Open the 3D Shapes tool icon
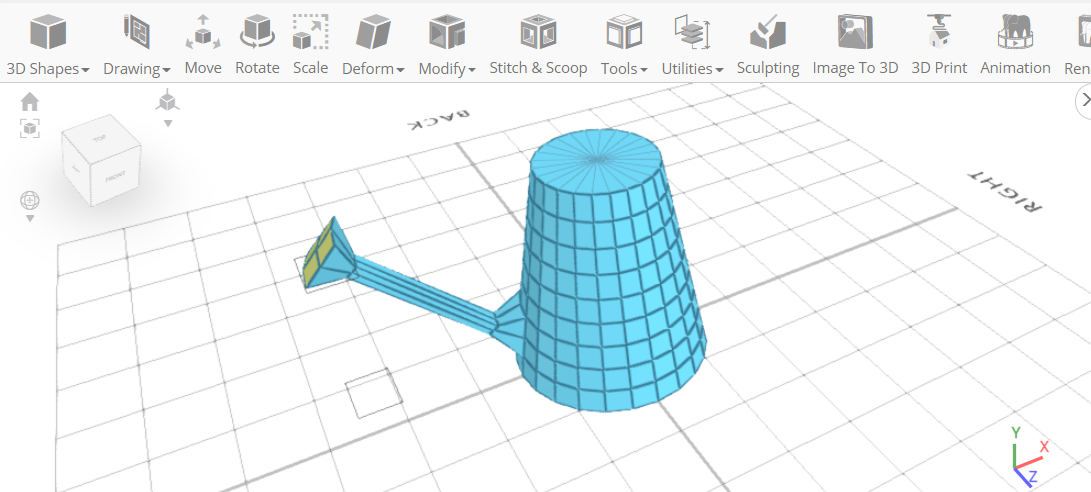This screenshot has height=492, width=1091. point(48,33)
